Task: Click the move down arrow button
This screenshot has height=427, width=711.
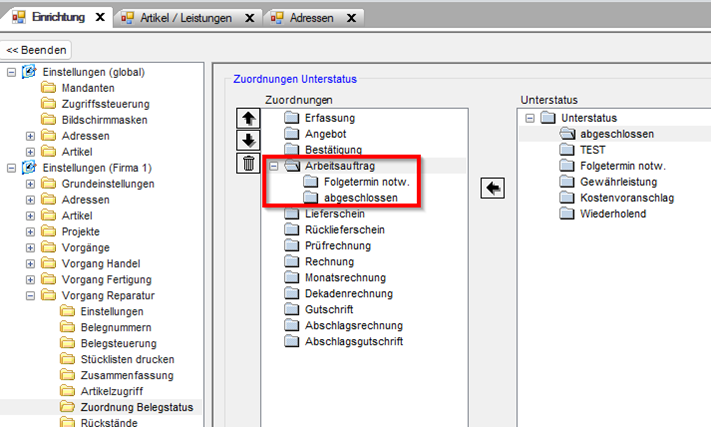Action: (249, 141)
